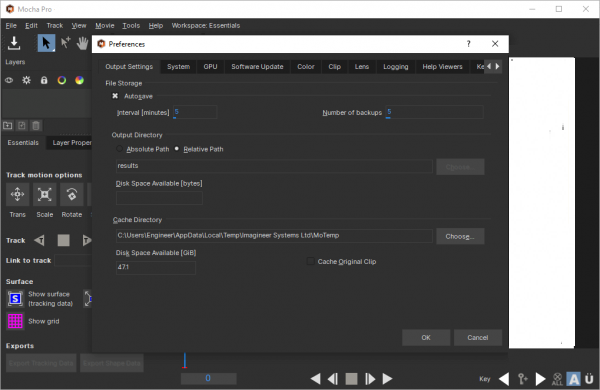The width and height of the screenshot is (600, 390).
Task: Click the Save project download icon
Action: (14, 43)
